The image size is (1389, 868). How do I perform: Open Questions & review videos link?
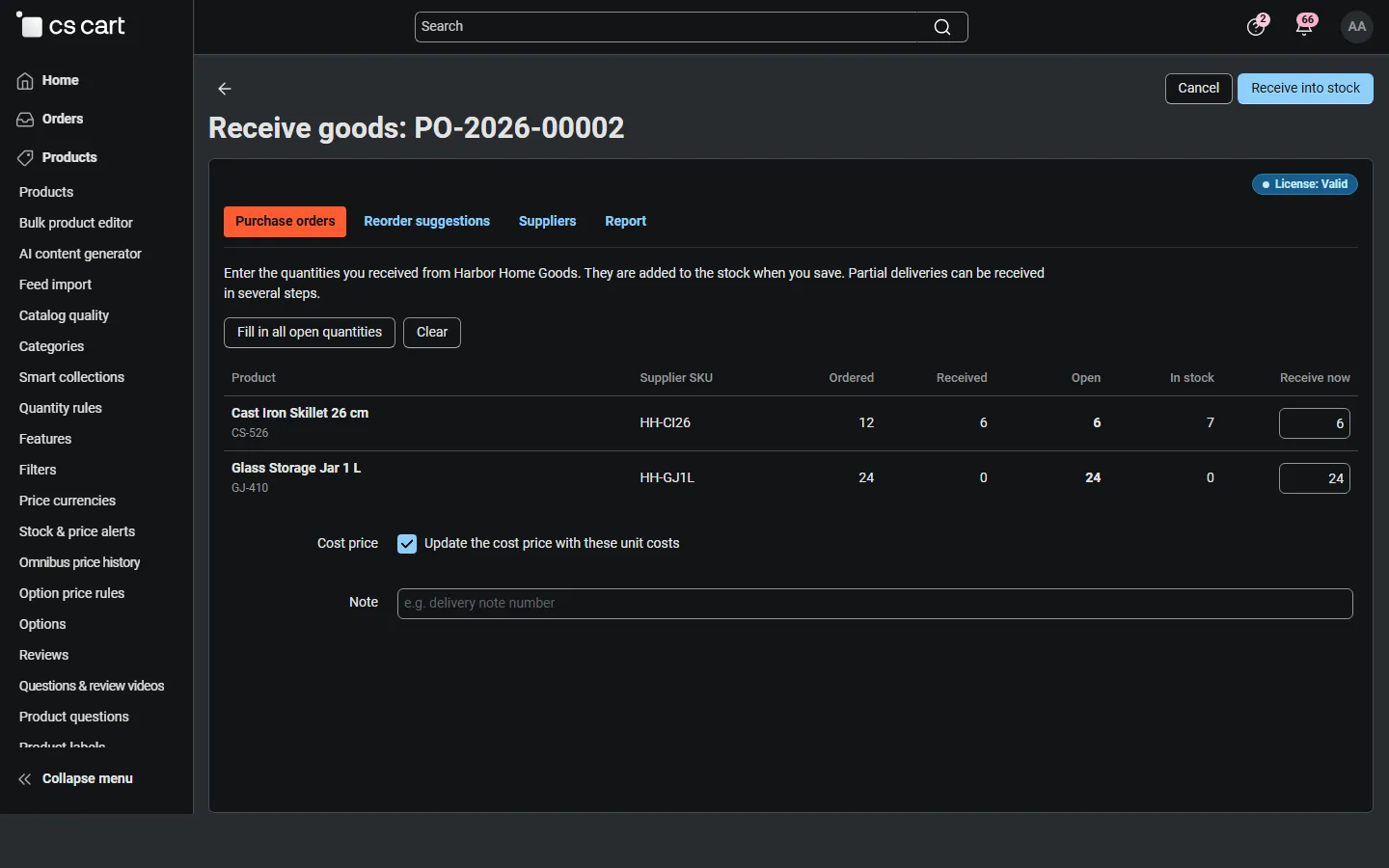pos(92,686)
